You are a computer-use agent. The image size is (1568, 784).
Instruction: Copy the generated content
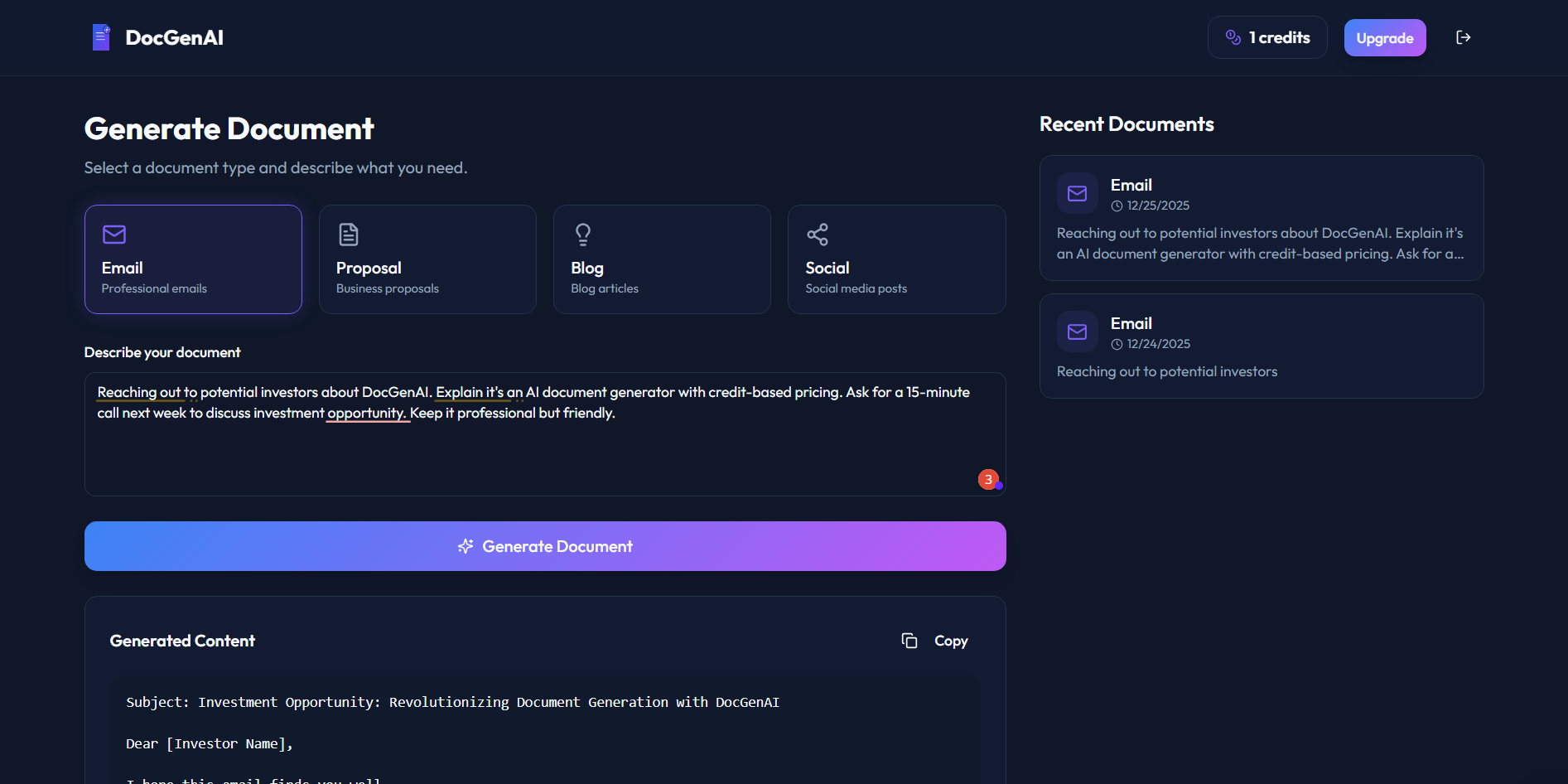coord(934,641)
